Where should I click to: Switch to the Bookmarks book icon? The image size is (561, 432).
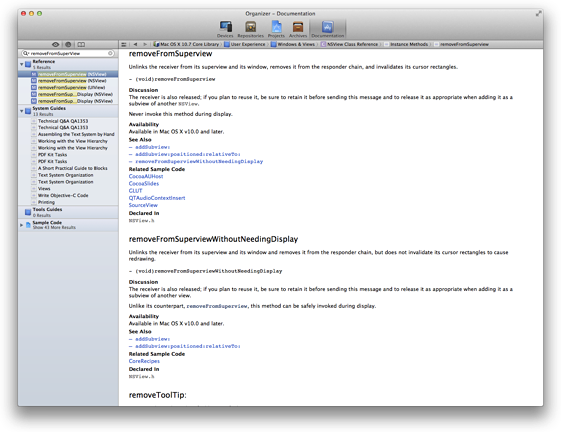(x=81, y=44)
